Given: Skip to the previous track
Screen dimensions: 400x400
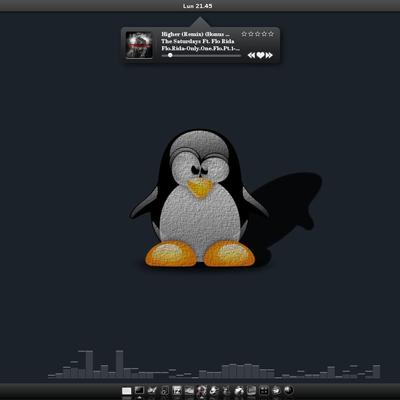Looking at the screenshot, I should tap(251, 55).
